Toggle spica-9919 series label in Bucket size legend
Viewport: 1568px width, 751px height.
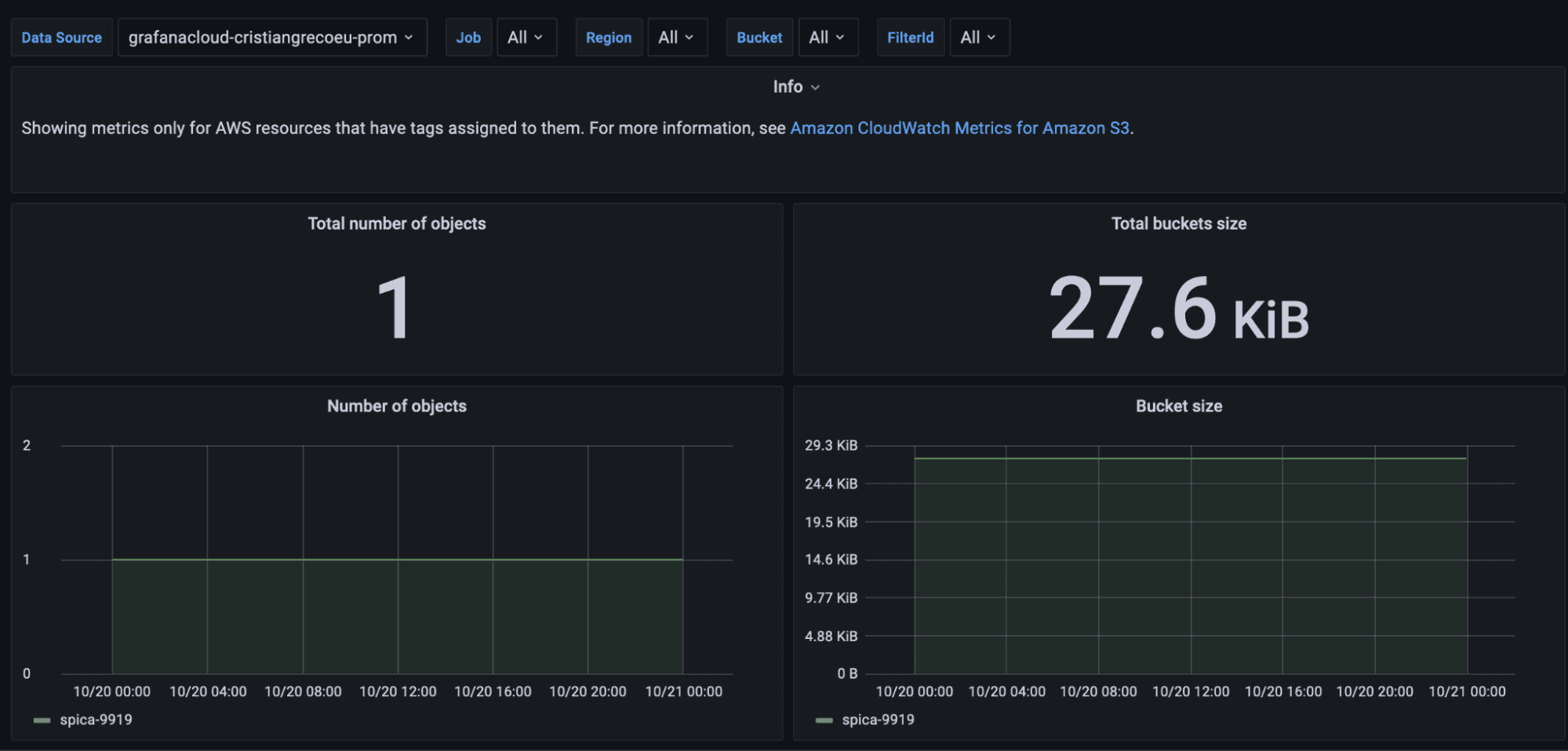pos(878,720)
